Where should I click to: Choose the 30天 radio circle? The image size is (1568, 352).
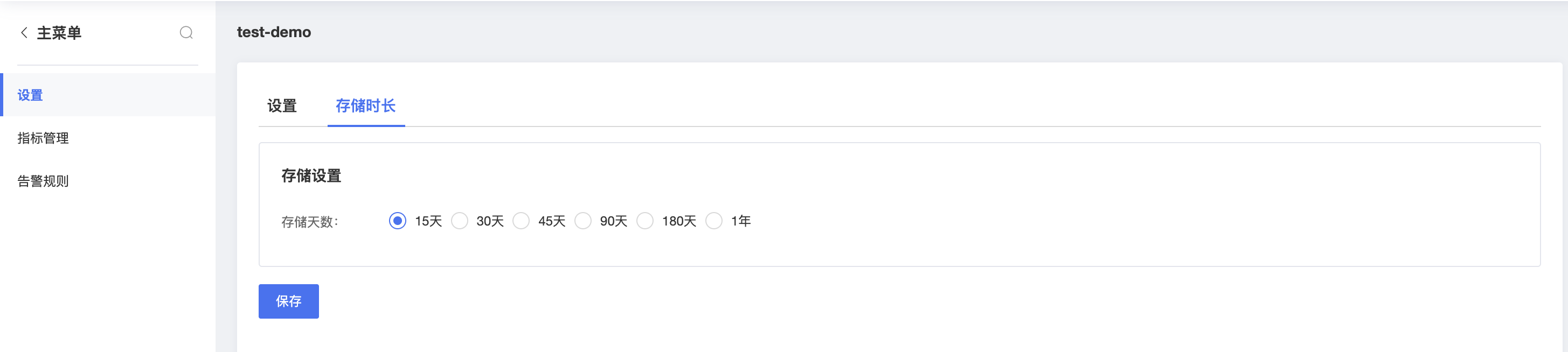pos(460,221)
